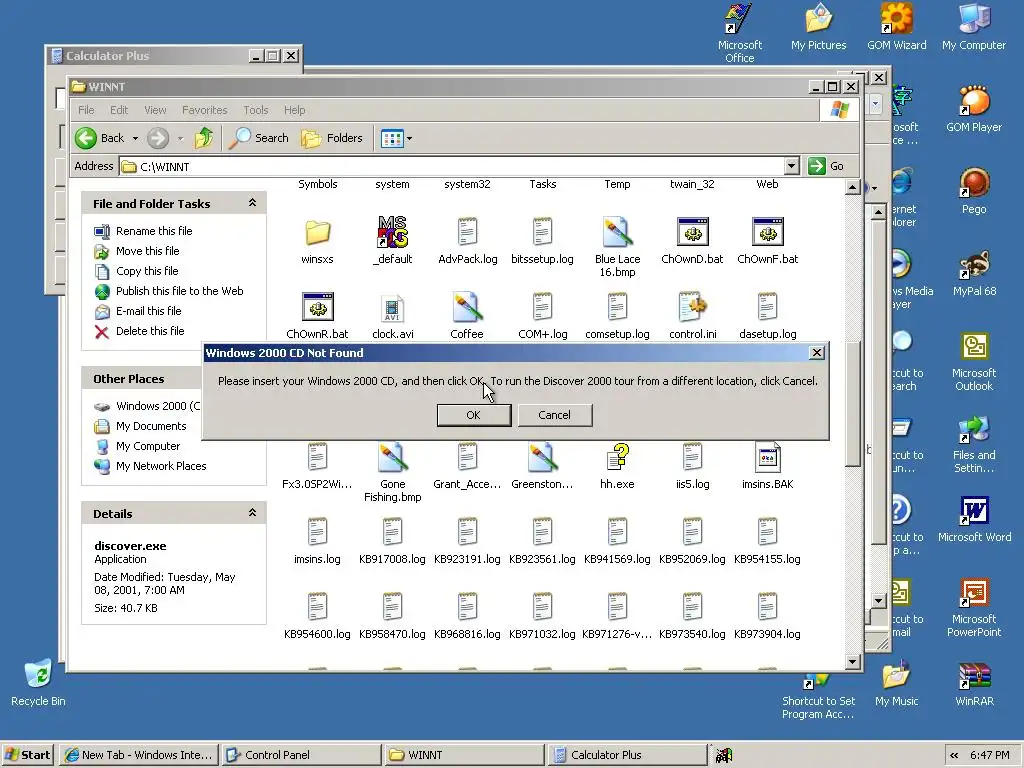
Task: Open Windows 2000 (C:) drive link
Action: click(x=157, y=406)
